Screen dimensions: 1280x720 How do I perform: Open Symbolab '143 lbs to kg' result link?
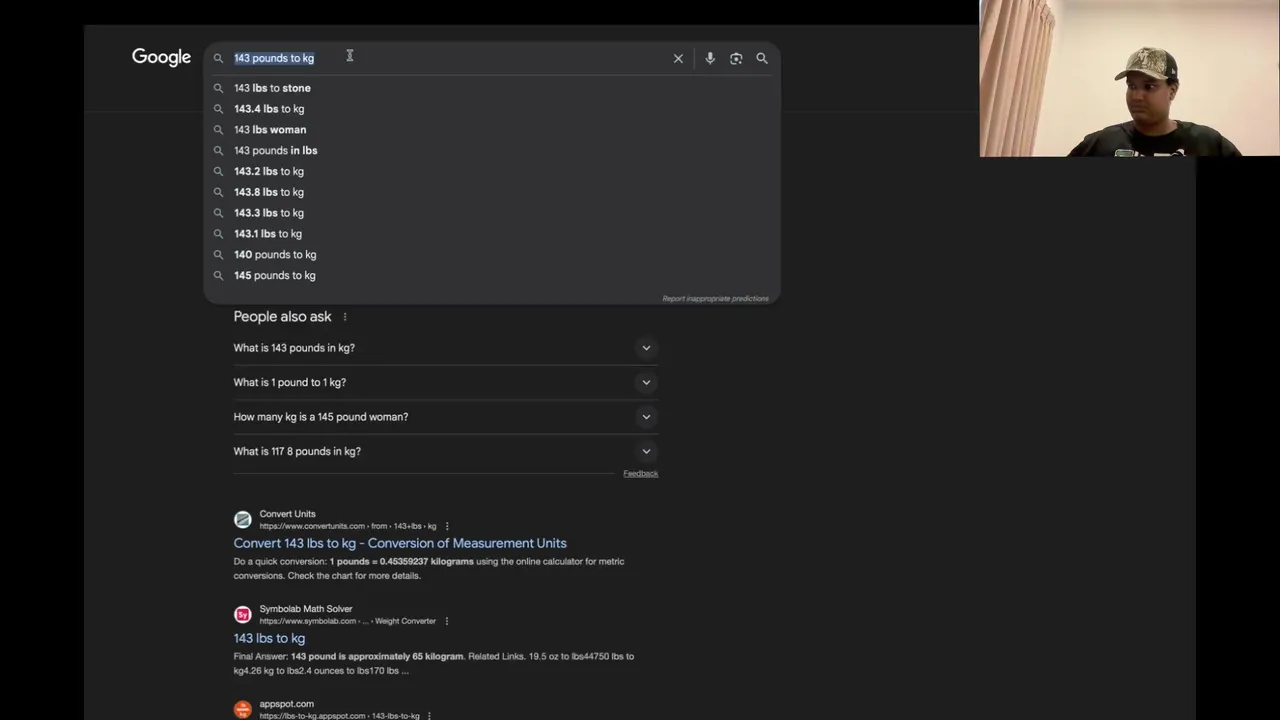coord(269,638)
